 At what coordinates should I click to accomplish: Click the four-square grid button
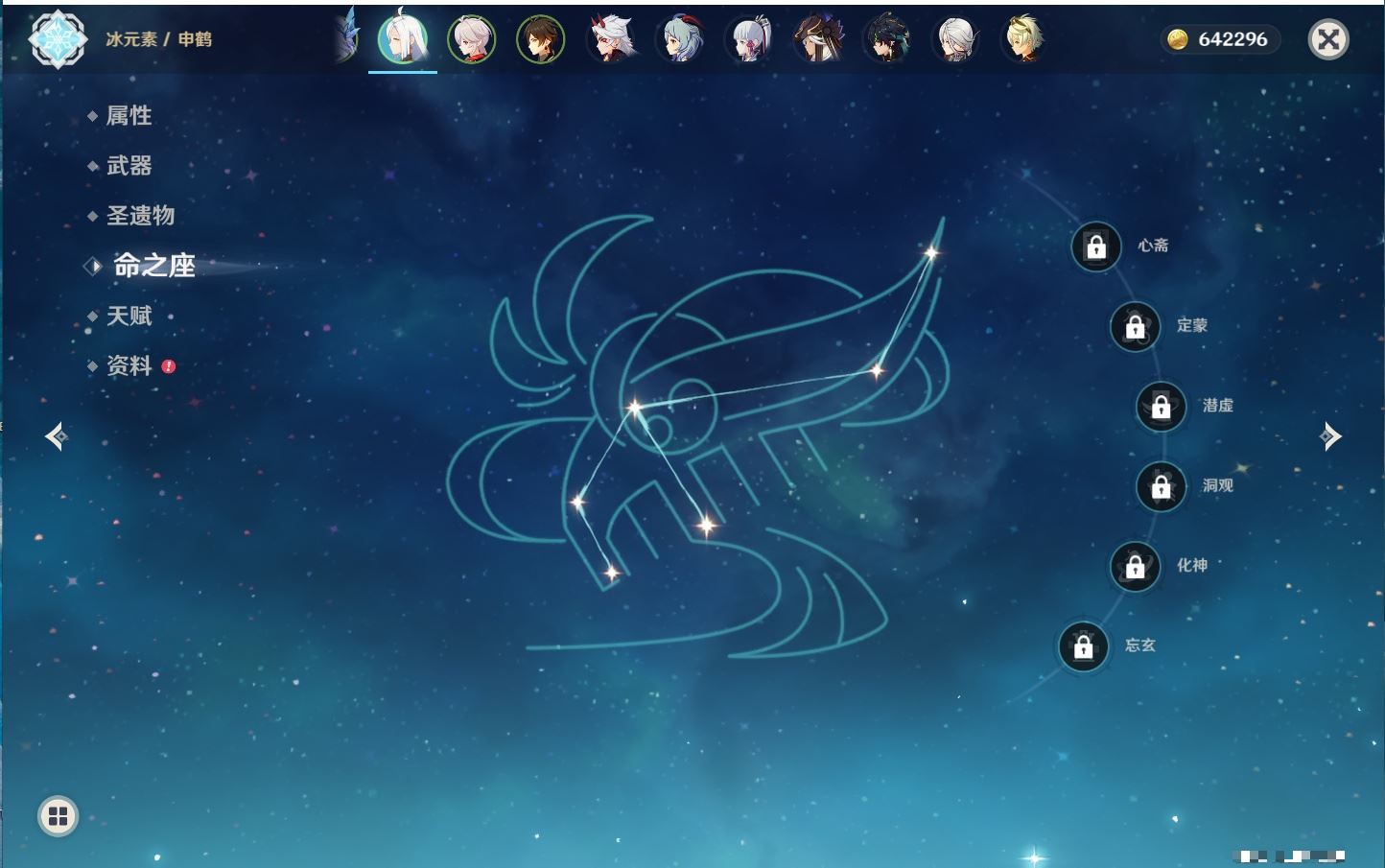(58, 816)
